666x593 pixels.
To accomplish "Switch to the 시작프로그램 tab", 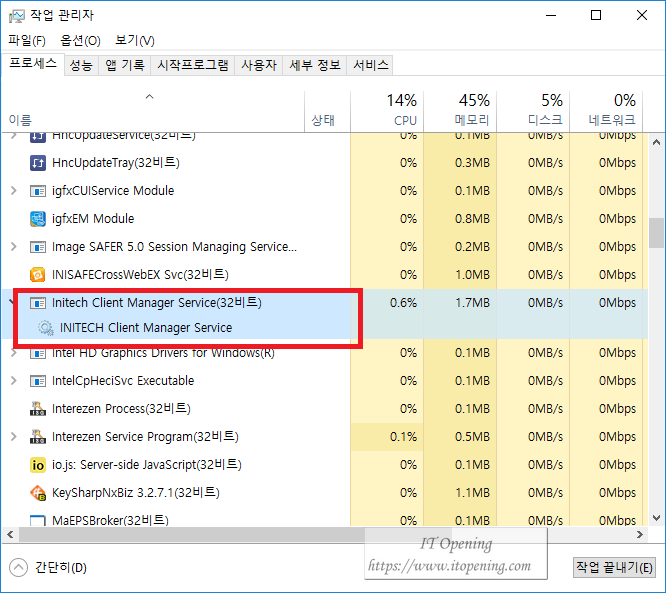I will coord(192,65).
